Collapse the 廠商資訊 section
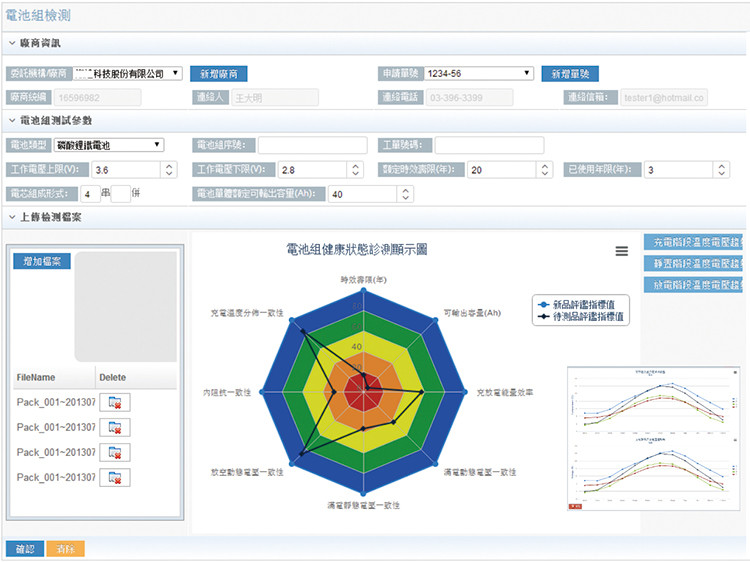The height and width of the screenshot is (562, 750). click(12, 43)
